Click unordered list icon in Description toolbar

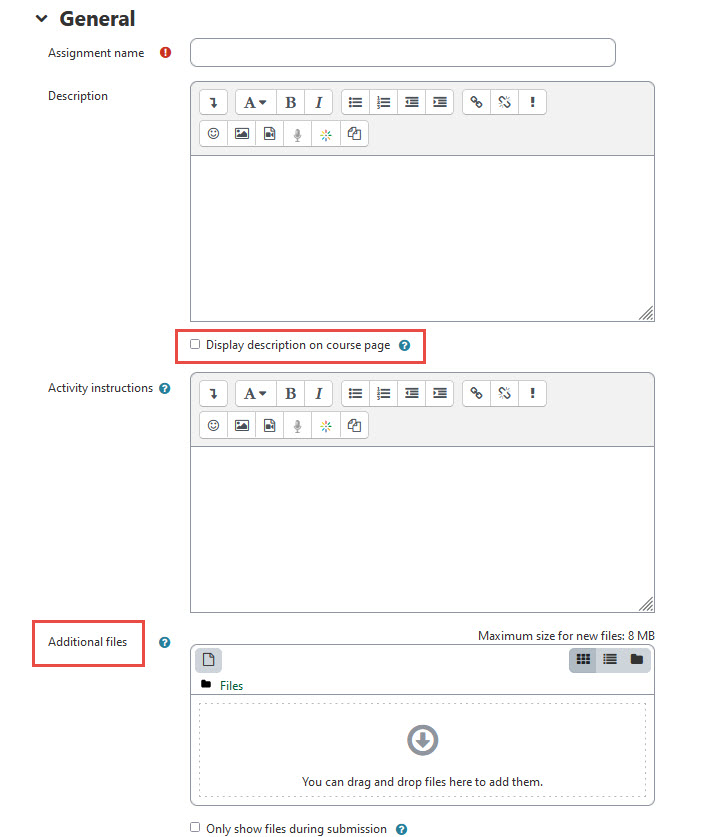pyautogui.click(x=355, y=102)
